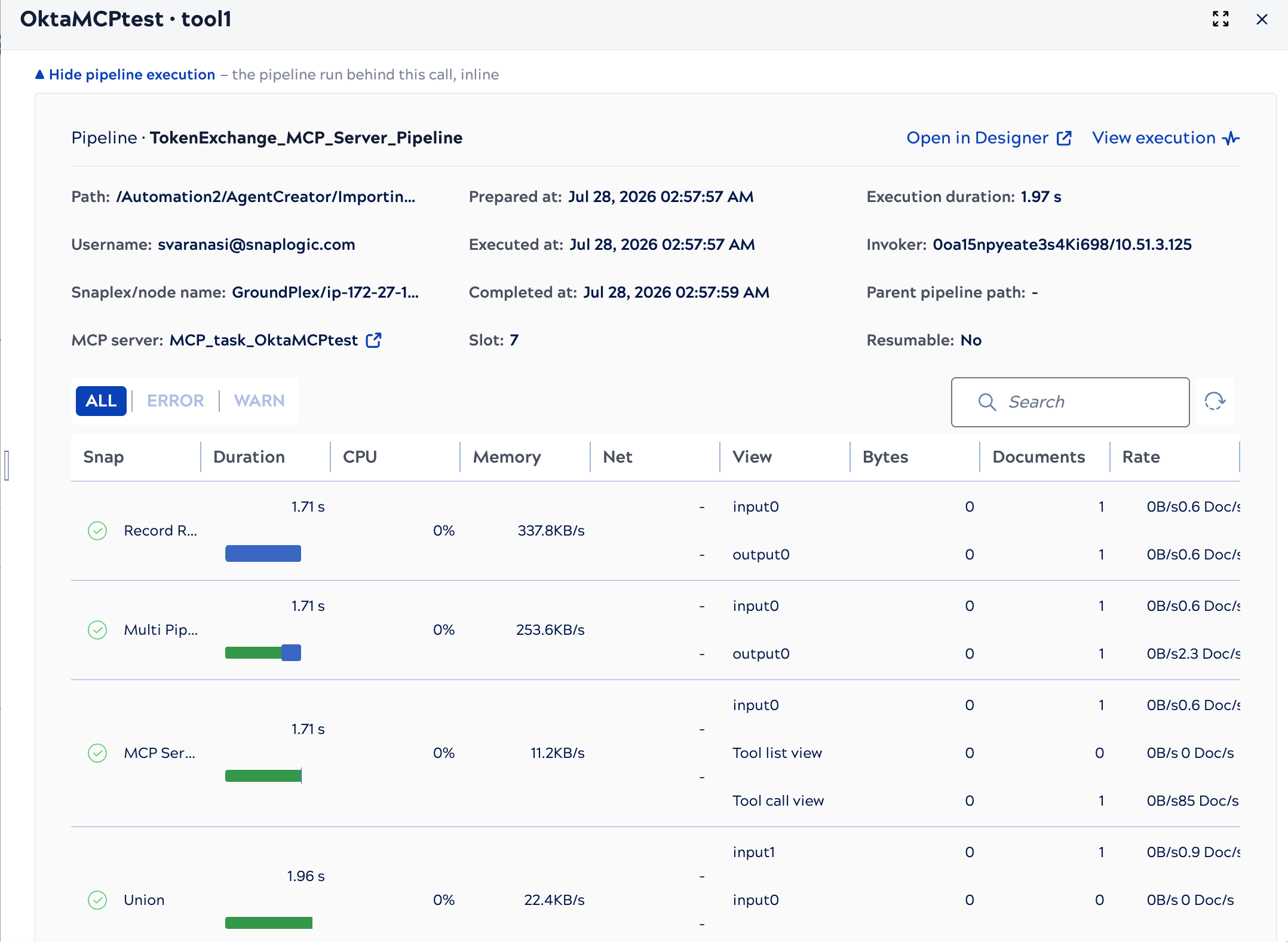Screen dimensions: 1288x942
Task: Select the Record R... snap name
Action: 160,531
